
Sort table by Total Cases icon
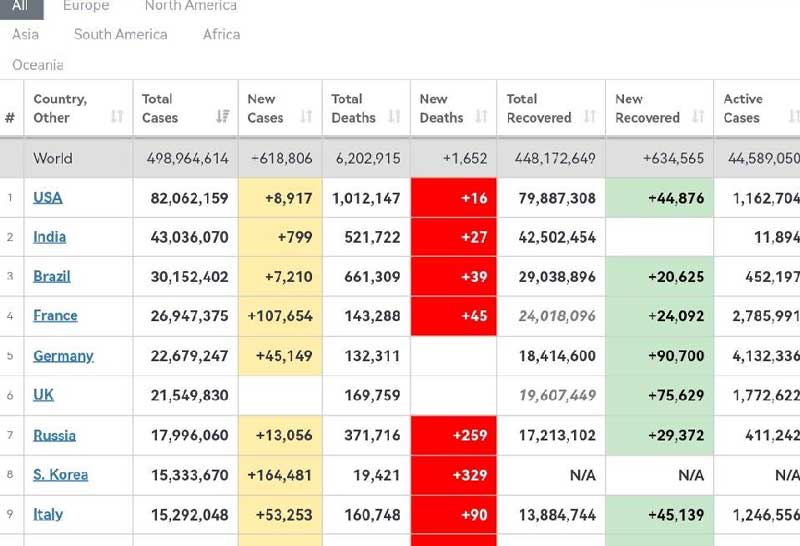coord(222,117)
